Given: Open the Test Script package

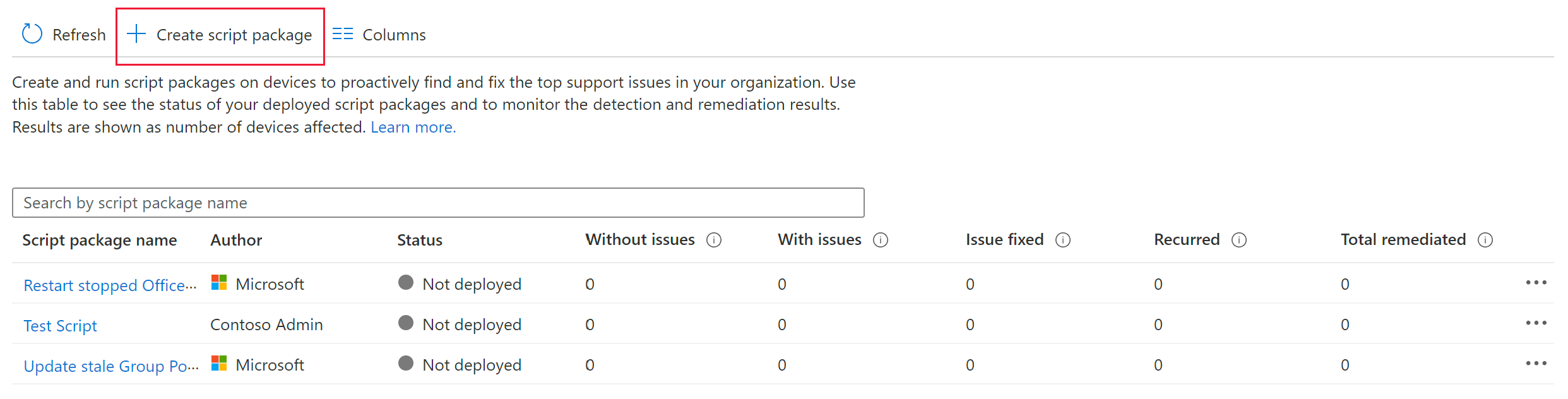Looking at the screenshot, I should [60, 326].
